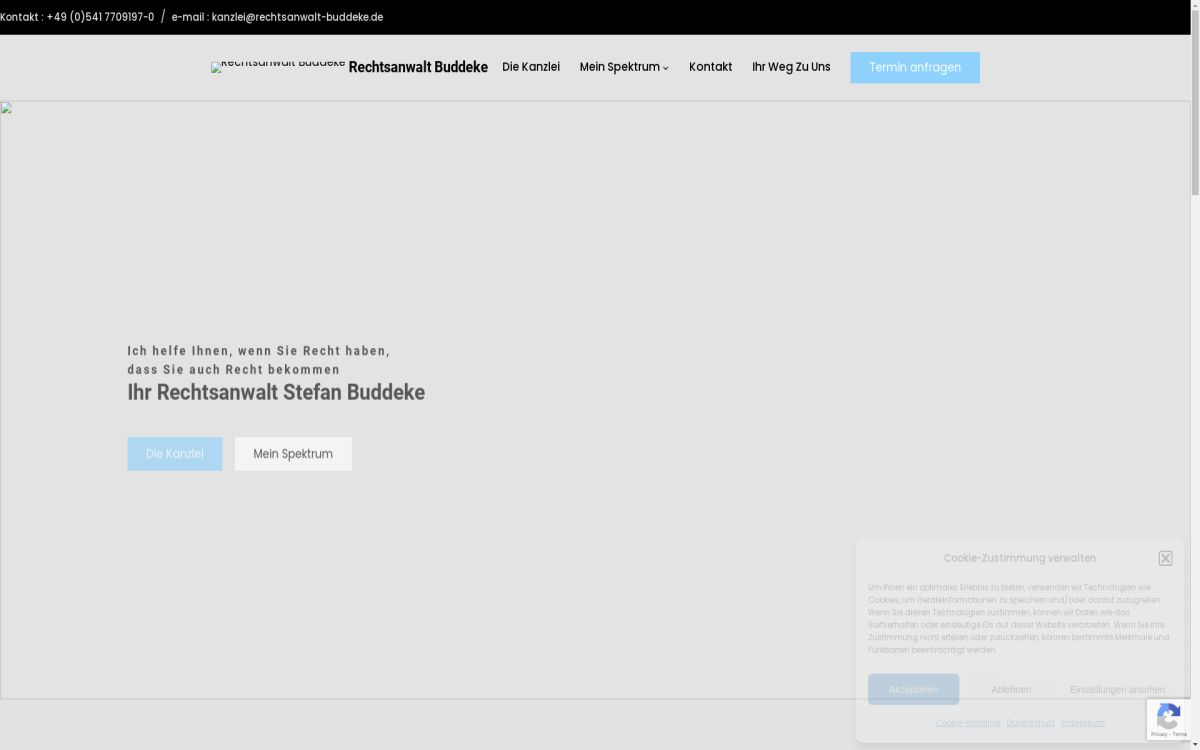Close the cookie consent dialog
The height and width of the screenshot is (750, 1200).
(x=1165, y=558)
